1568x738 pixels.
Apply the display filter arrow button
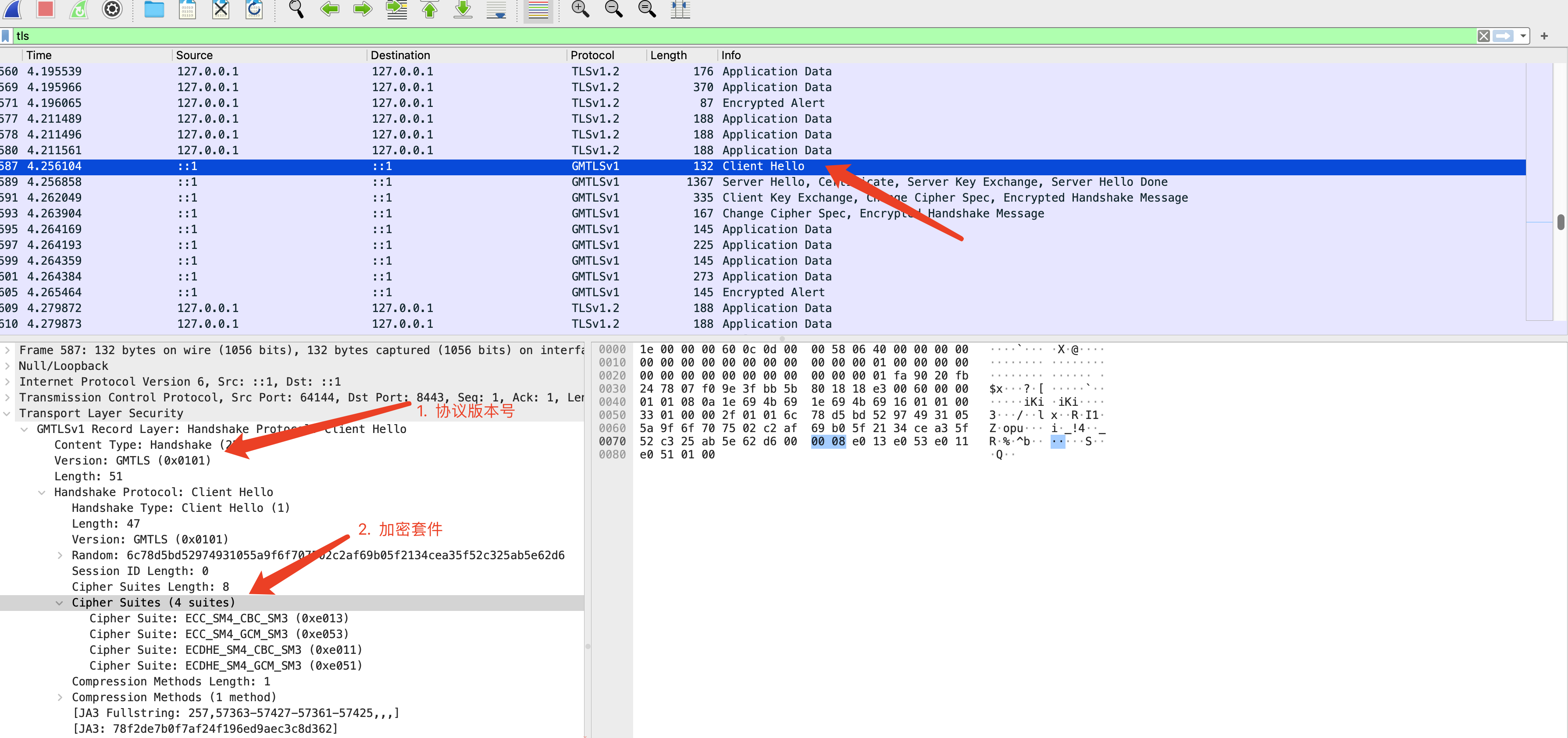(1503, 36)
